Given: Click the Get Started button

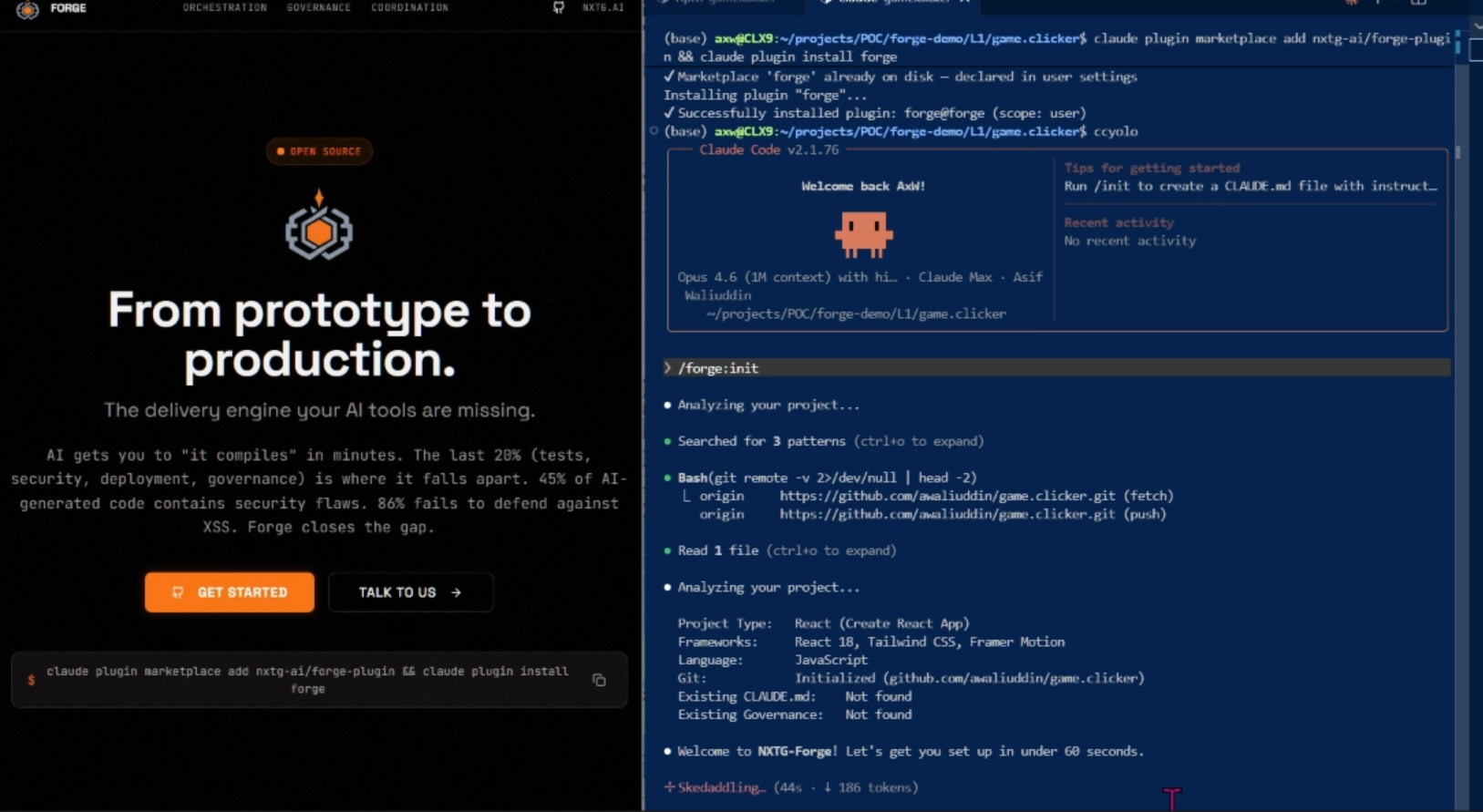Looking at the screenshot, I should [x=230, y=592].
